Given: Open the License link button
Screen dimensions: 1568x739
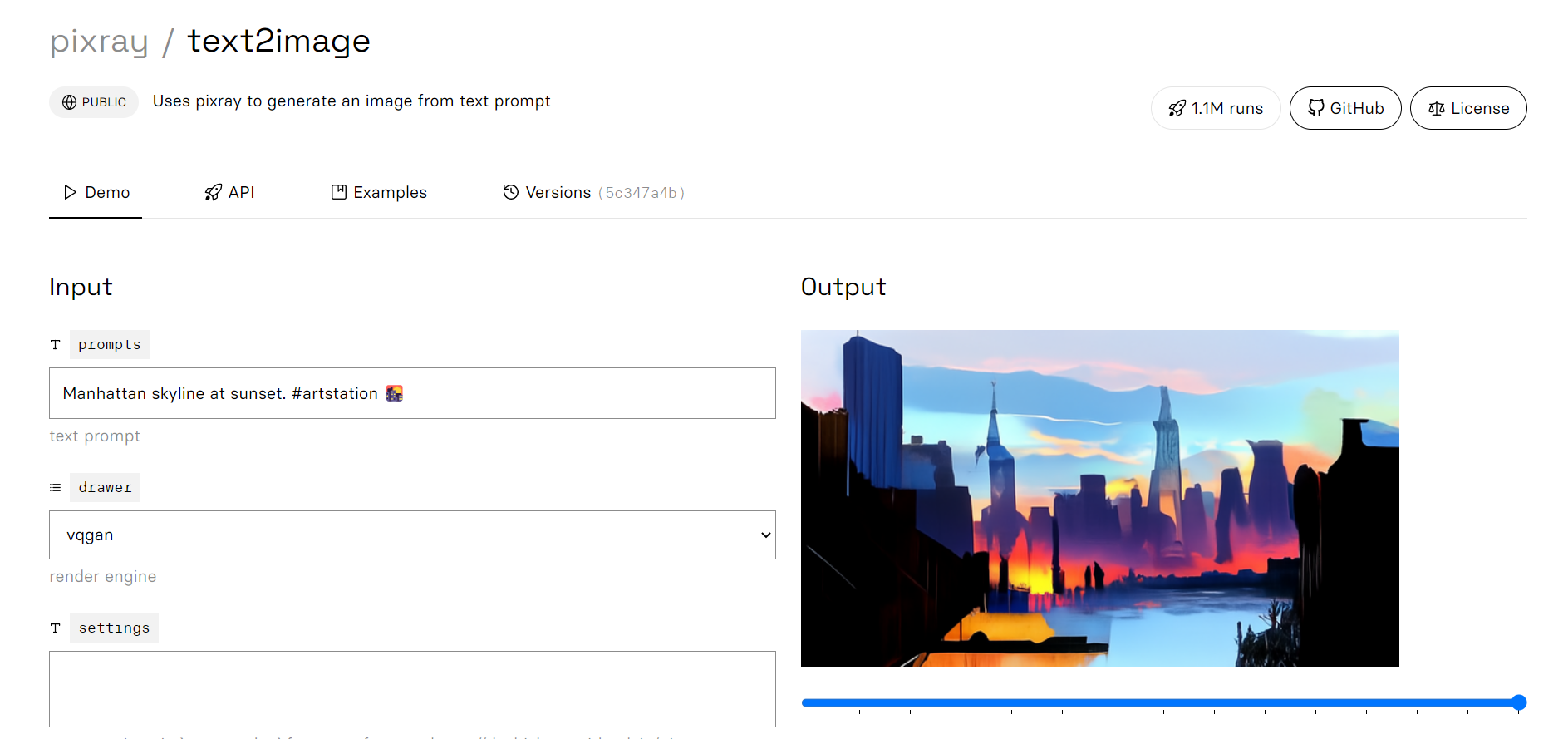Looking at the screenshot, I should 1468,108.
